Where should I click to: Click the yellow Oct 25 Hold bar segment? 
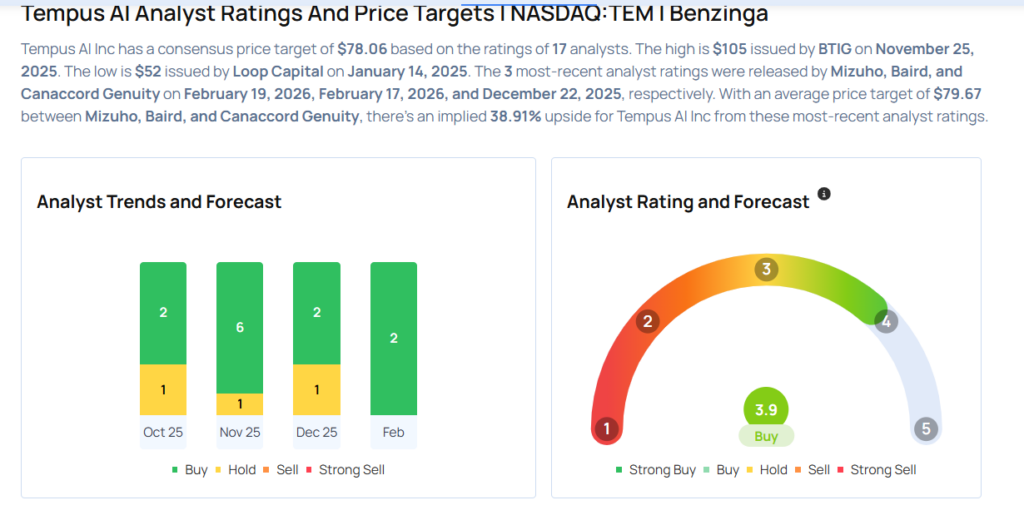pyautogui.click(x=163, y=389)
